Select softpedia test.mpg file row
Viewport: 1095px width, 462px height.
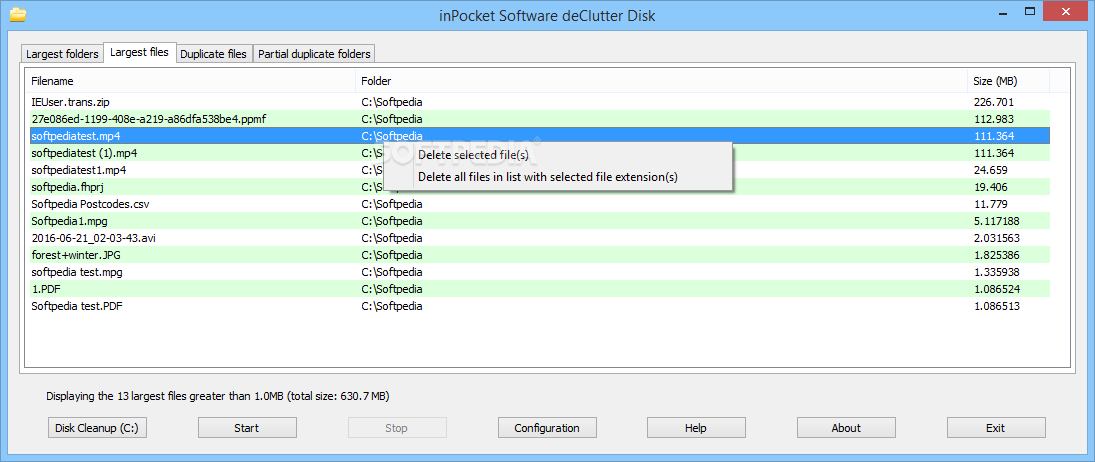coord(540,272)
